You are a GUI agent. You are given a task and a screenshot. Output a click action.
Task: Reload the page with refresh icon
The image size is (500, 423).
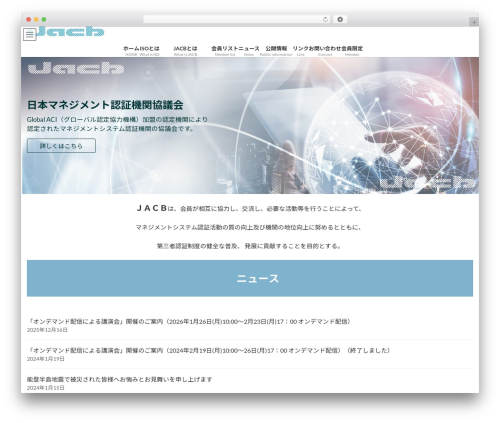(326, 19)
